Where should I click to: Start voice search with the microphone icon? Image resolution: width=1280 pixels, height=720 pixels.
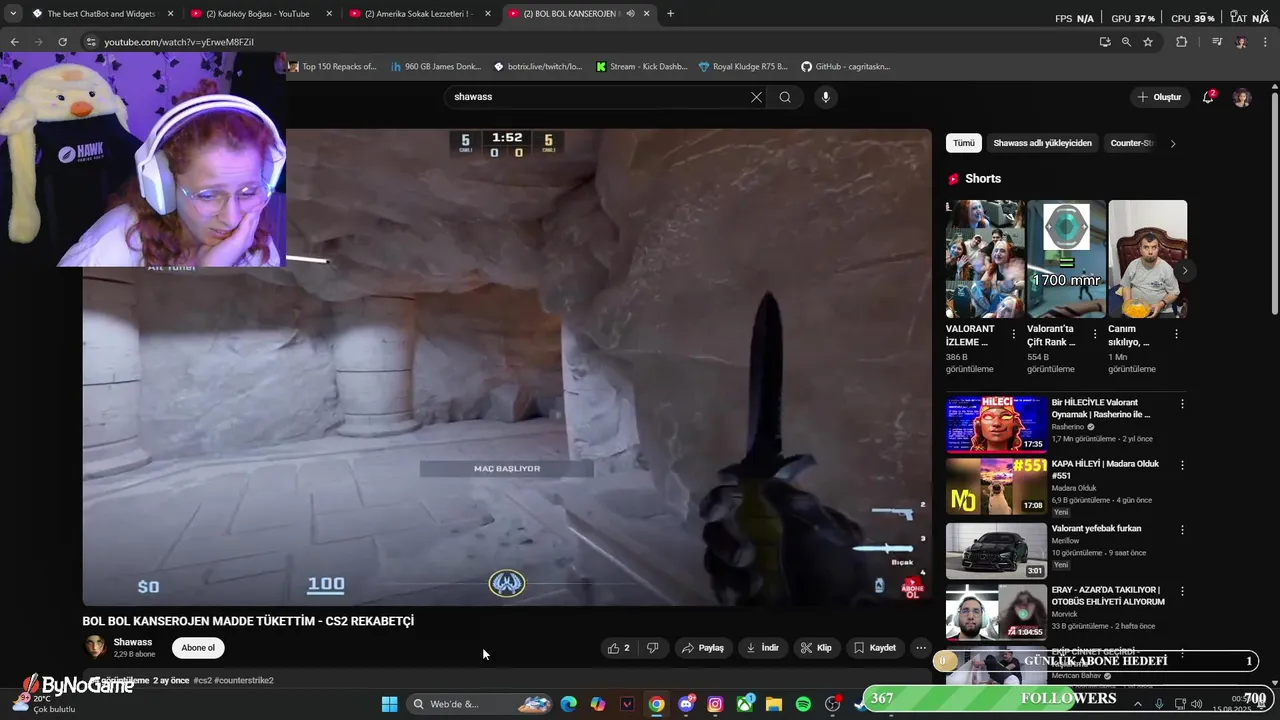pos(825,97)
